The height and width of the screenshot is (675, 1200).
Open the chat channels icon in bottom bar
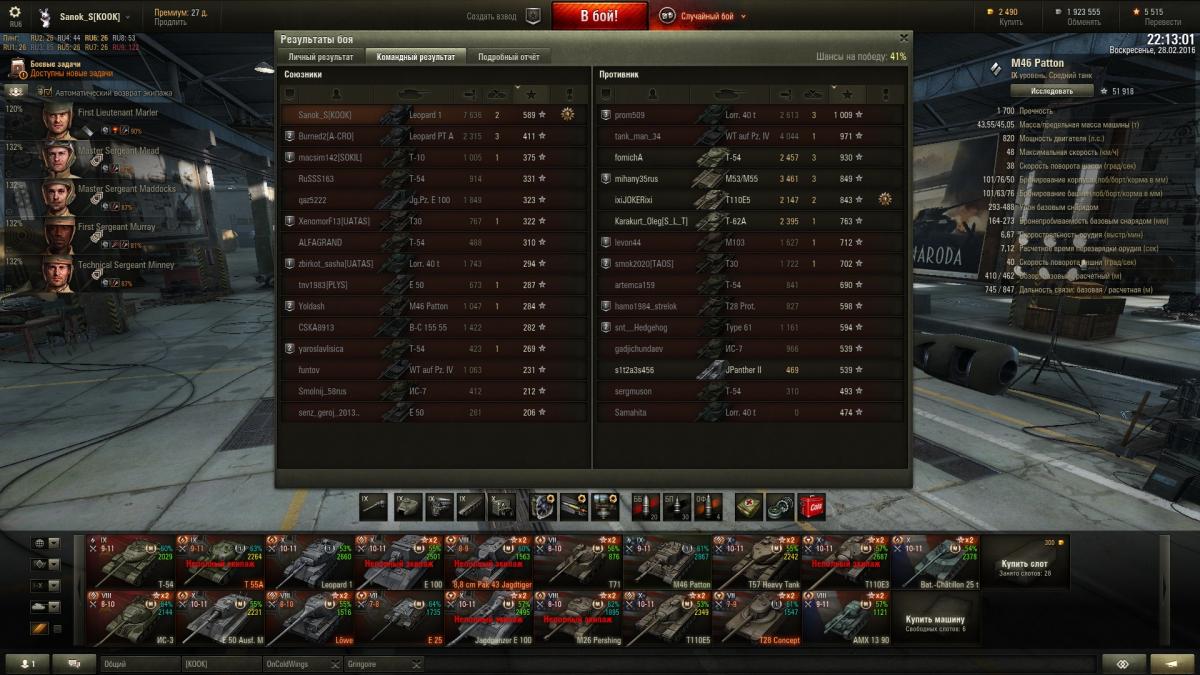tap(74, 664)
